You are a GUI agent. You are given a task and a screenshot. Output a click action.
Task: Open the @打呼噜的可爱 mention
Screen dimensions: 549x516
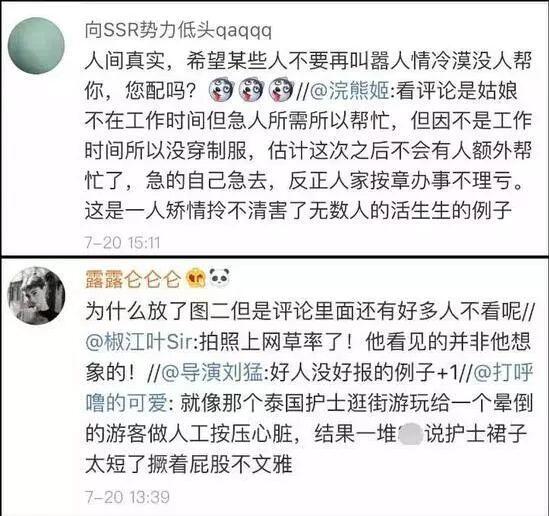(309, 387)
